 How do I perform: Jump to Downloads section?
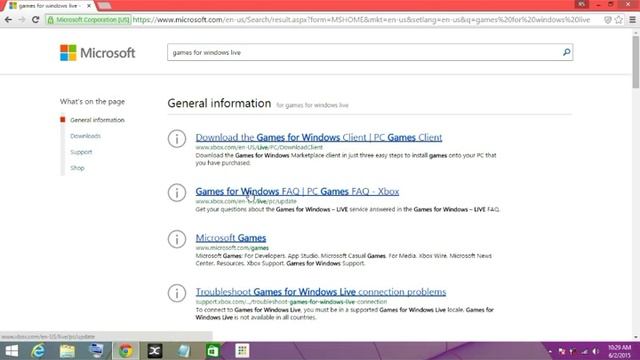(x=85, y=136)
